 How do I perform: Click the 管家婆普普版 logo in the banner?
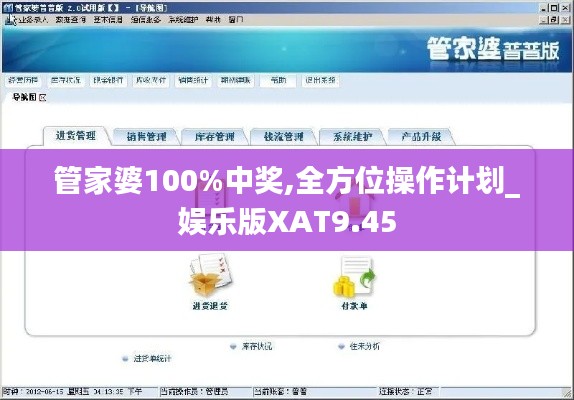[493, 49]
